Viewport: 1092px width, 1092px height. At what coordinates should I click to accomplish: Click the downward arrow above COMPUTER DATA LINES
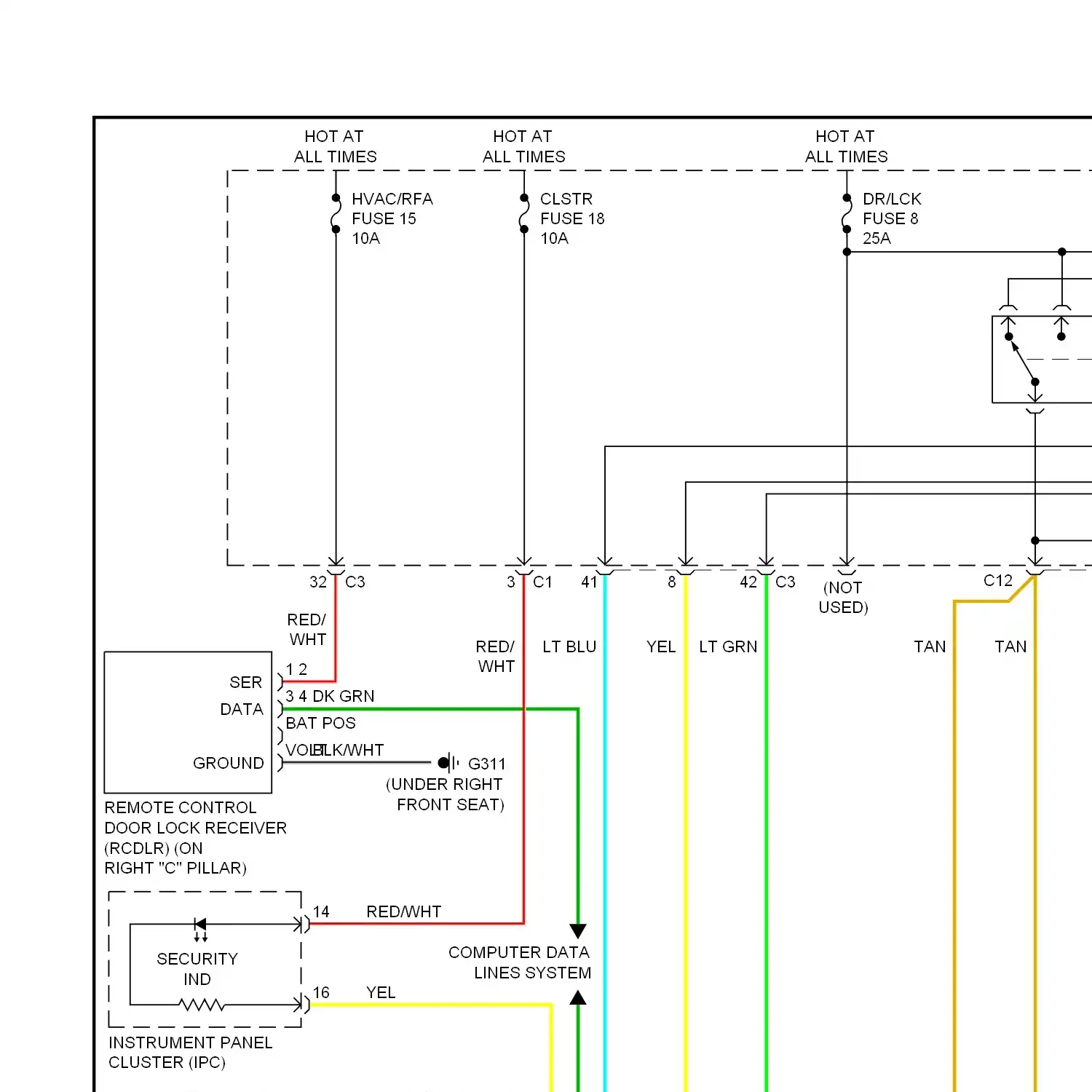click(x=578, y=931)
